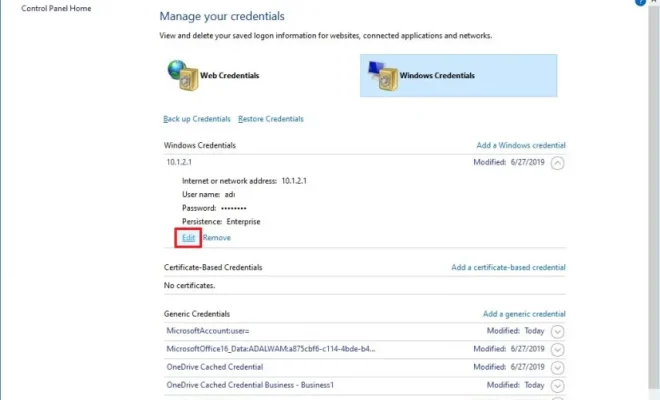Go to Control Panel Home
The image size is (660, 400).
[x=57, y=8]
